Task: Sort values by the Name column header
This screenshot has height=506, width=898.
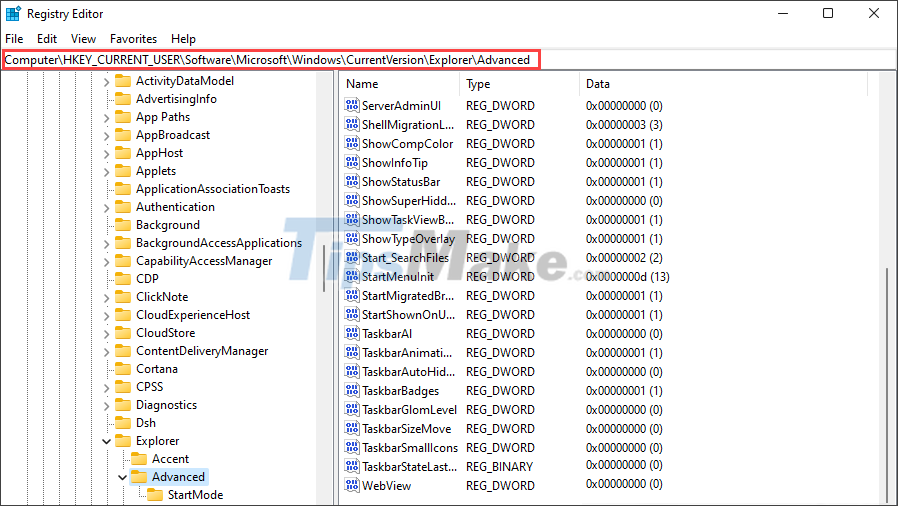Action: (x=400, y=84)
